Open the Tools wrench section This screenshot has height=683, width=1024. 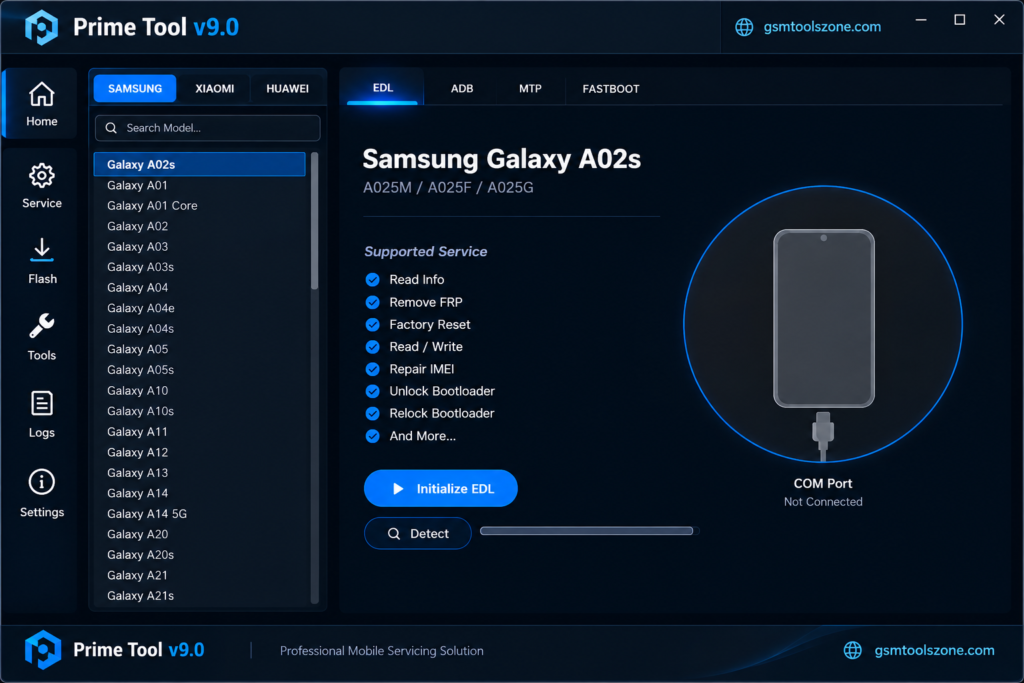coord(41,337)
